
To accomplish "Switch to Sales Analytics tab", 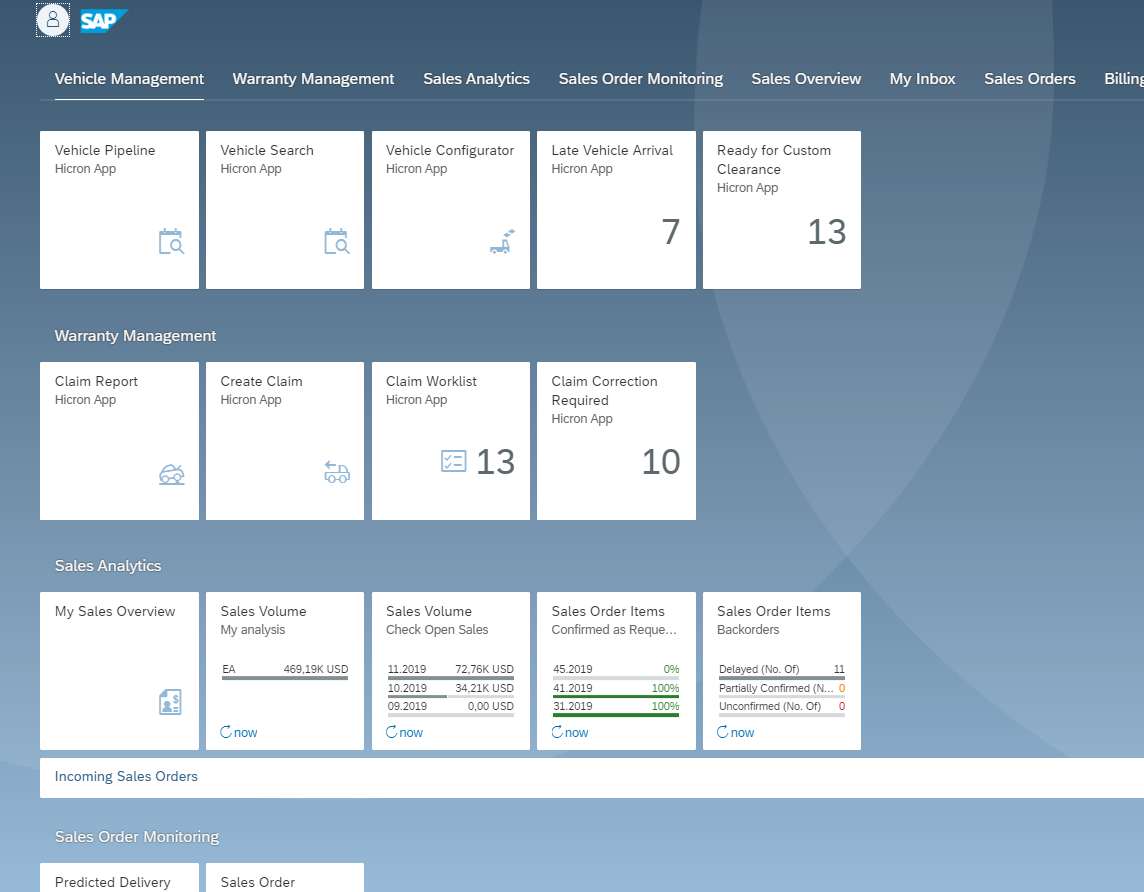I will [476, 79].
